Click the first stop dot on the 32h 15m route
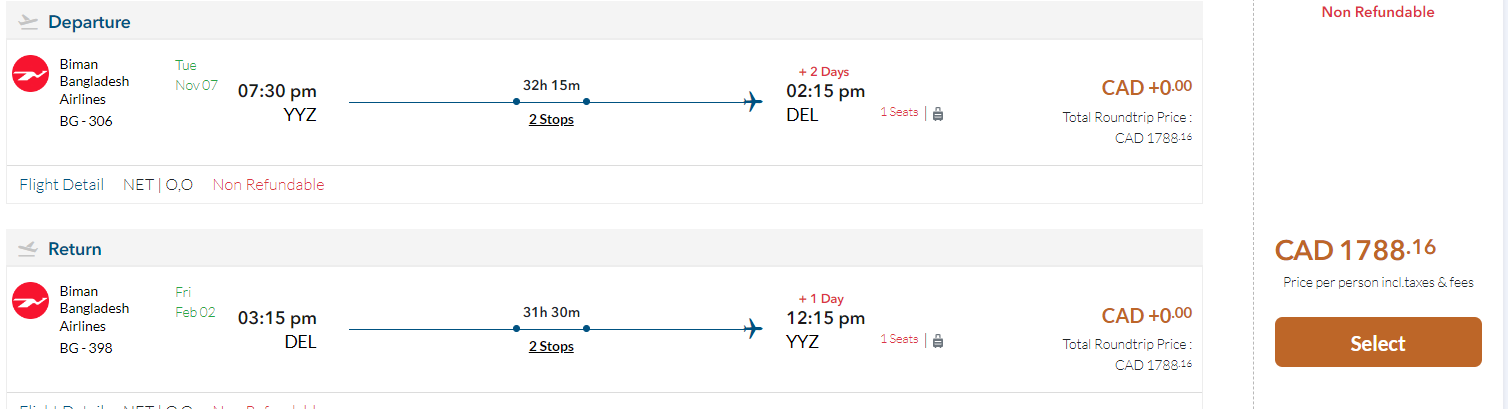 [516, 102]
